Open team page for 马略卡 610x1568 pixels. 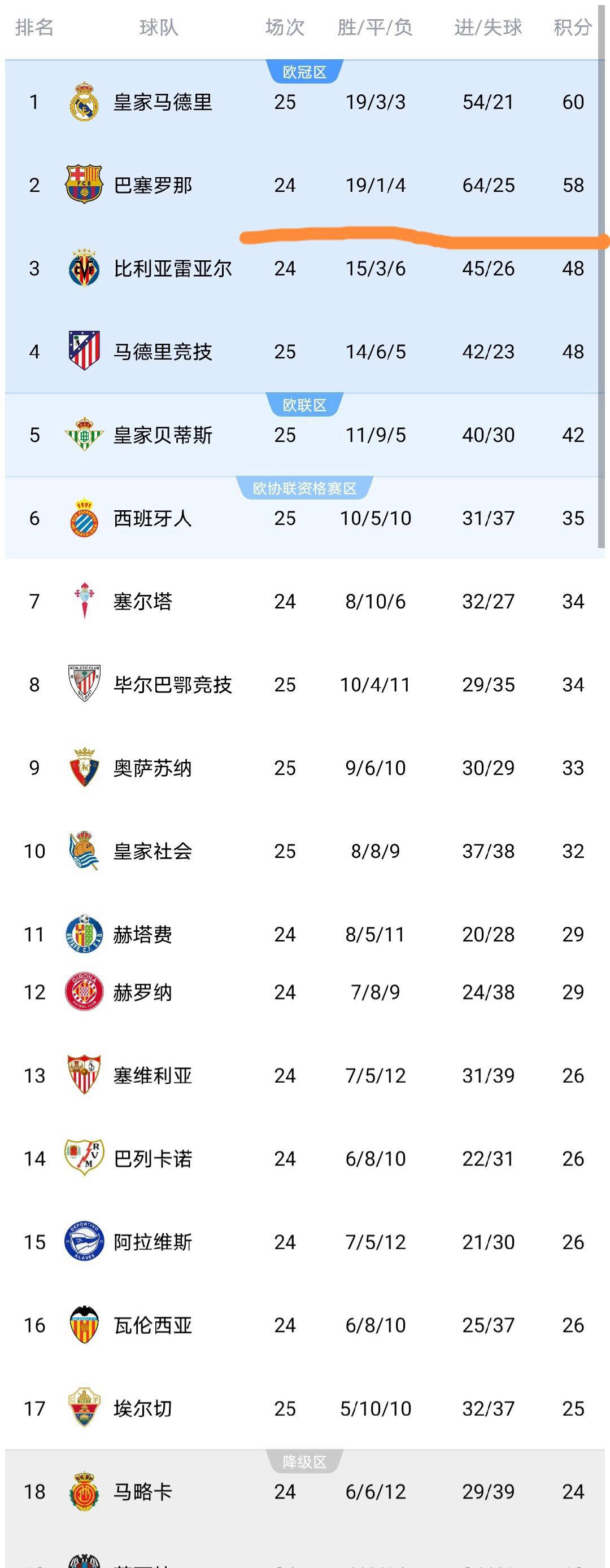click(x=142, y=1491)
